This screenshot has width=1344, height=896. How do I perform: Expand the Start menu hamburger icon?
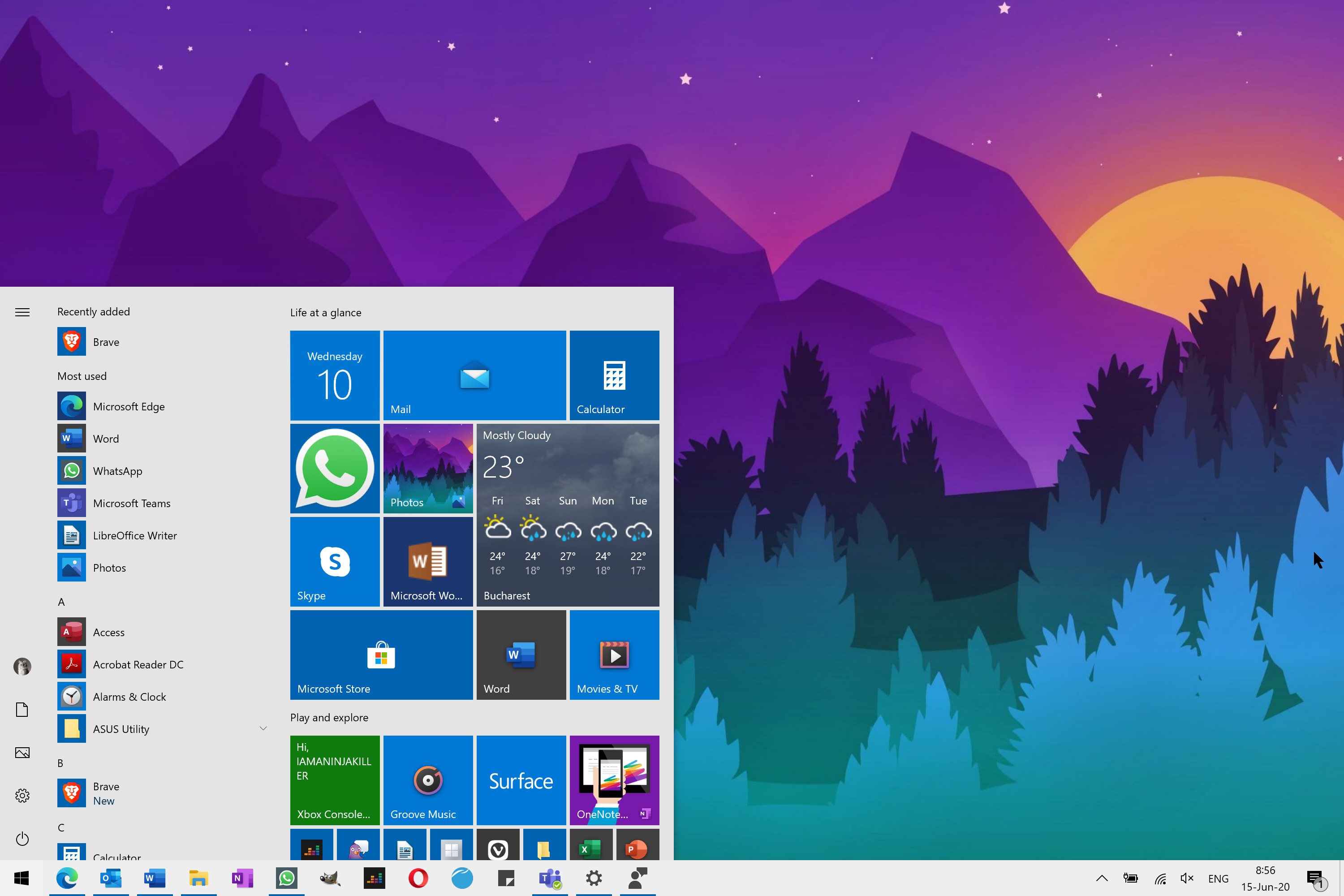click(22, 312)
